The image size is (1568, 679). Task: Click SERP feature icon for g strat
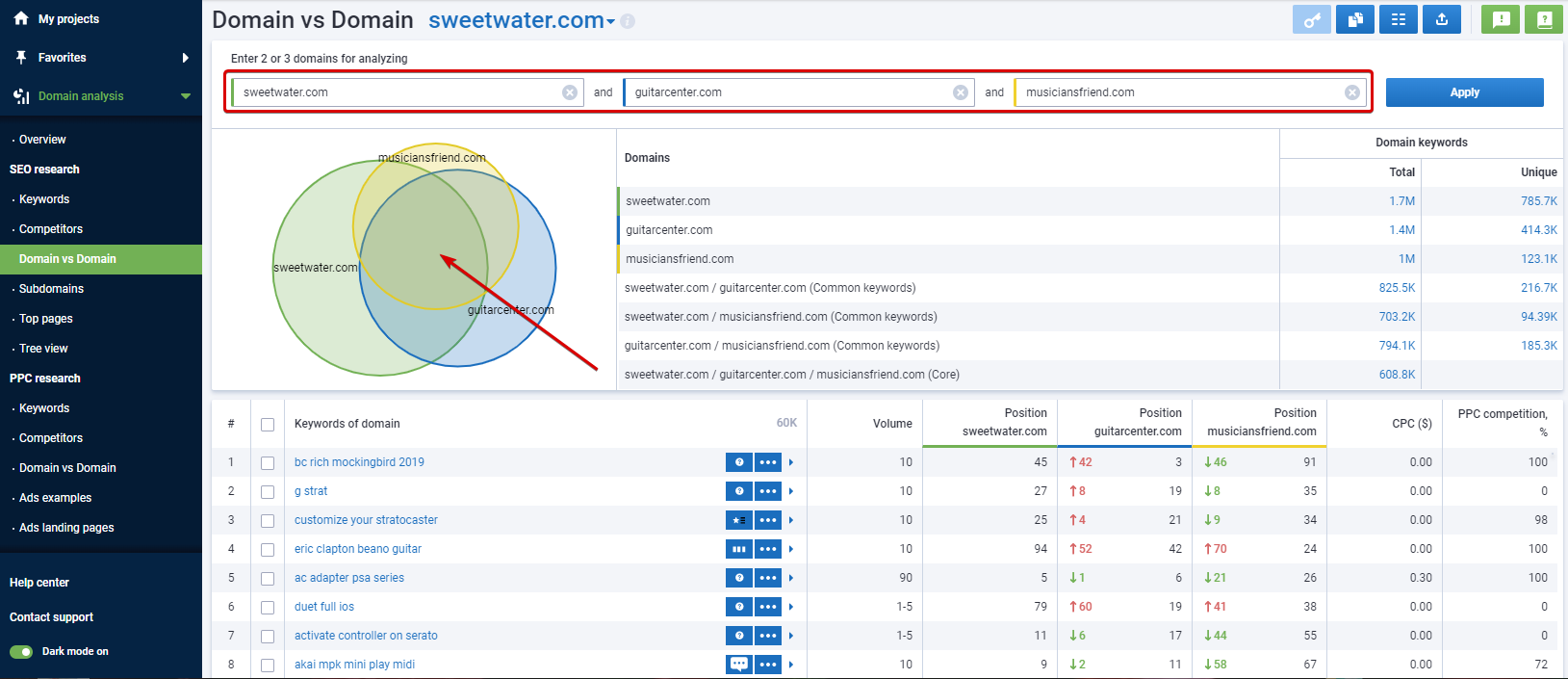click(738, 491)
